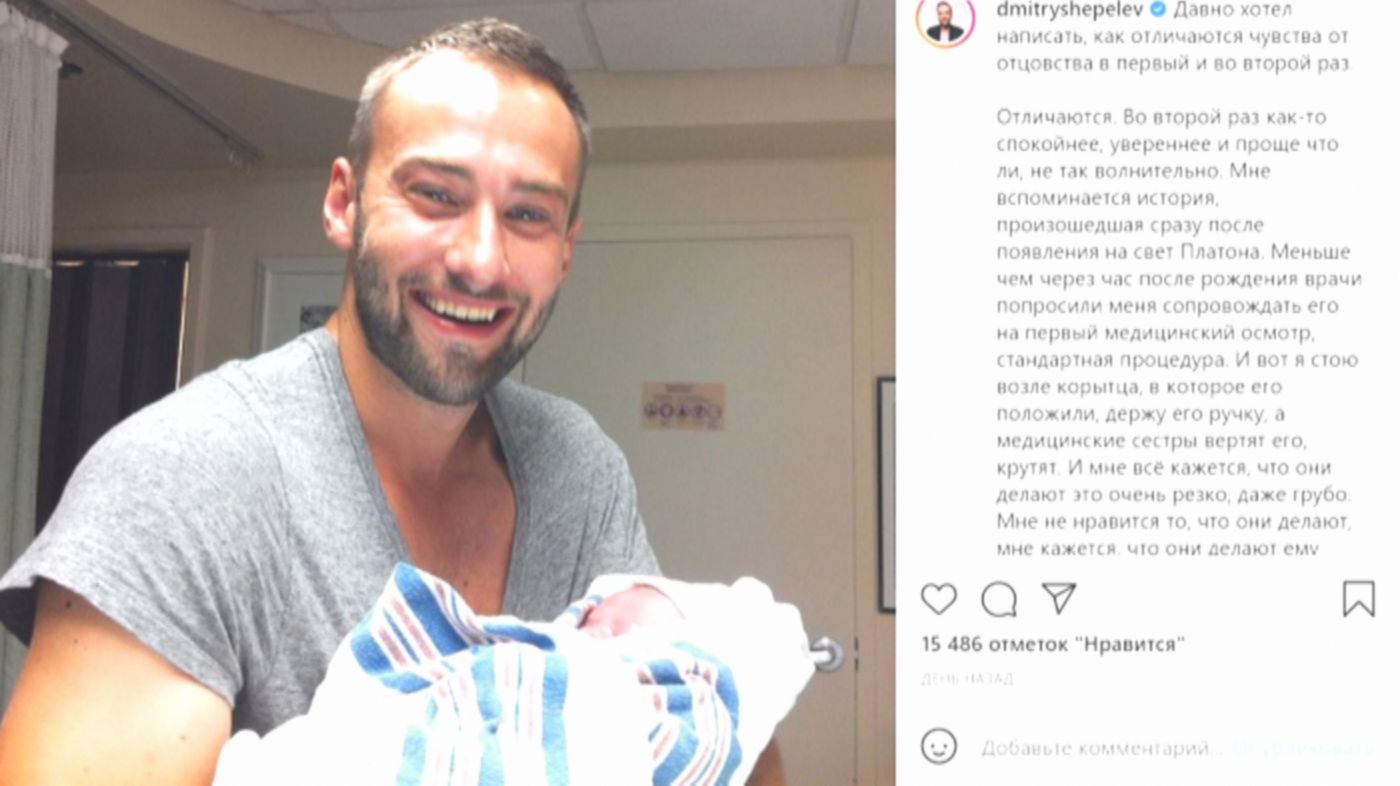Click the publish comment button
The height and width of the screenshot is (786, 1400).
1302,747
